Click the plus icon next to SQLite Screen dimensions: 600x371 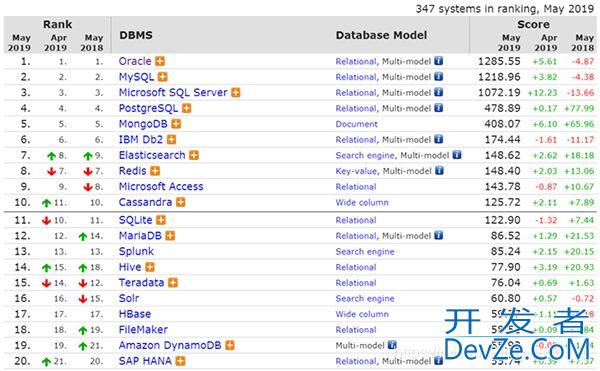click(161, 220)
